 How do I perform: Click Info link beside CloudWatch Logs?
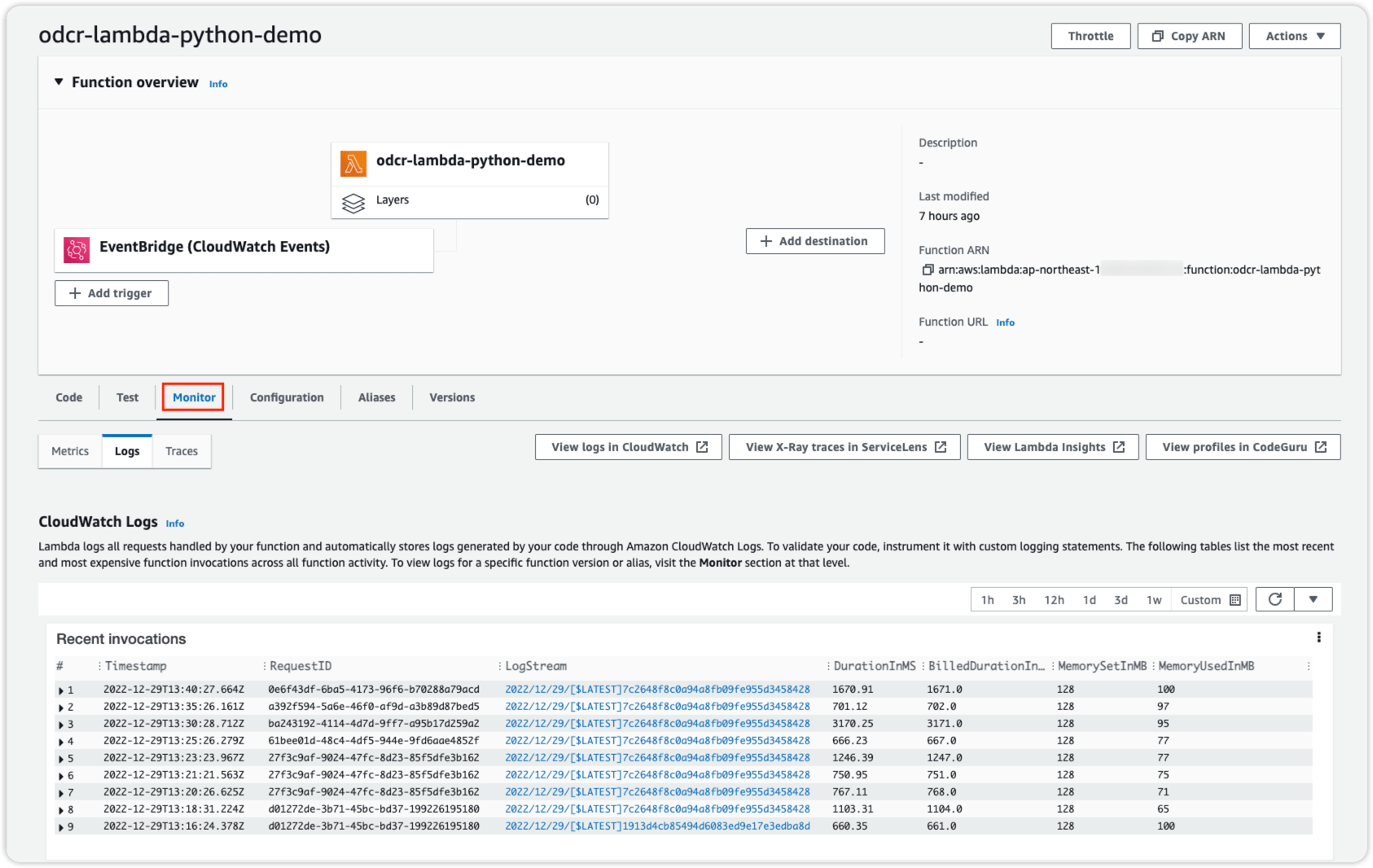(175, 524)
